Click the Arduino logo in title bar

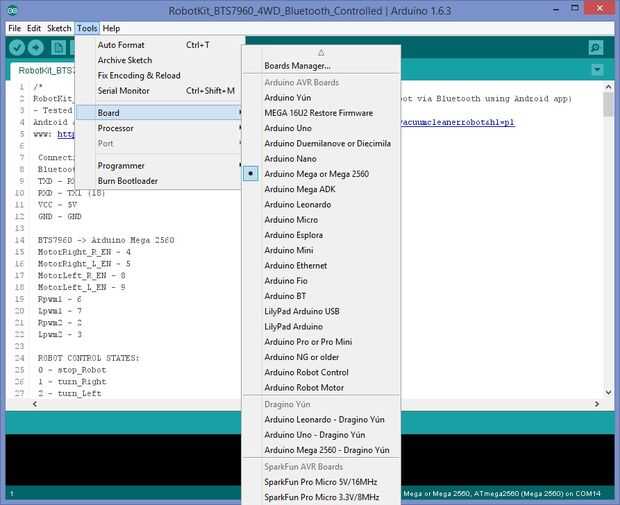tap(12, 11)
